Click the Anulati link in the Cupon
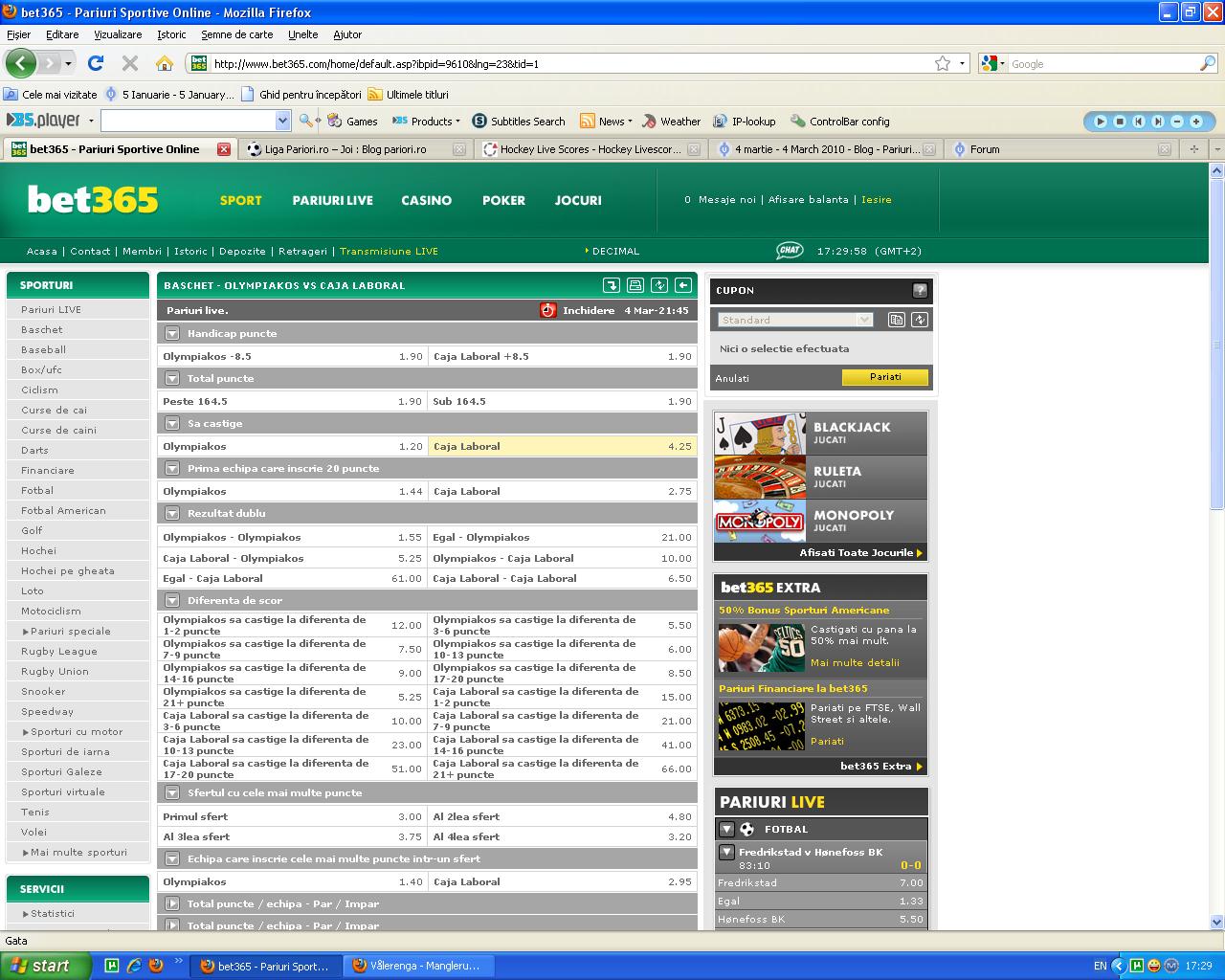Viewport: 1225px width, 980px height. click(732, 378)
